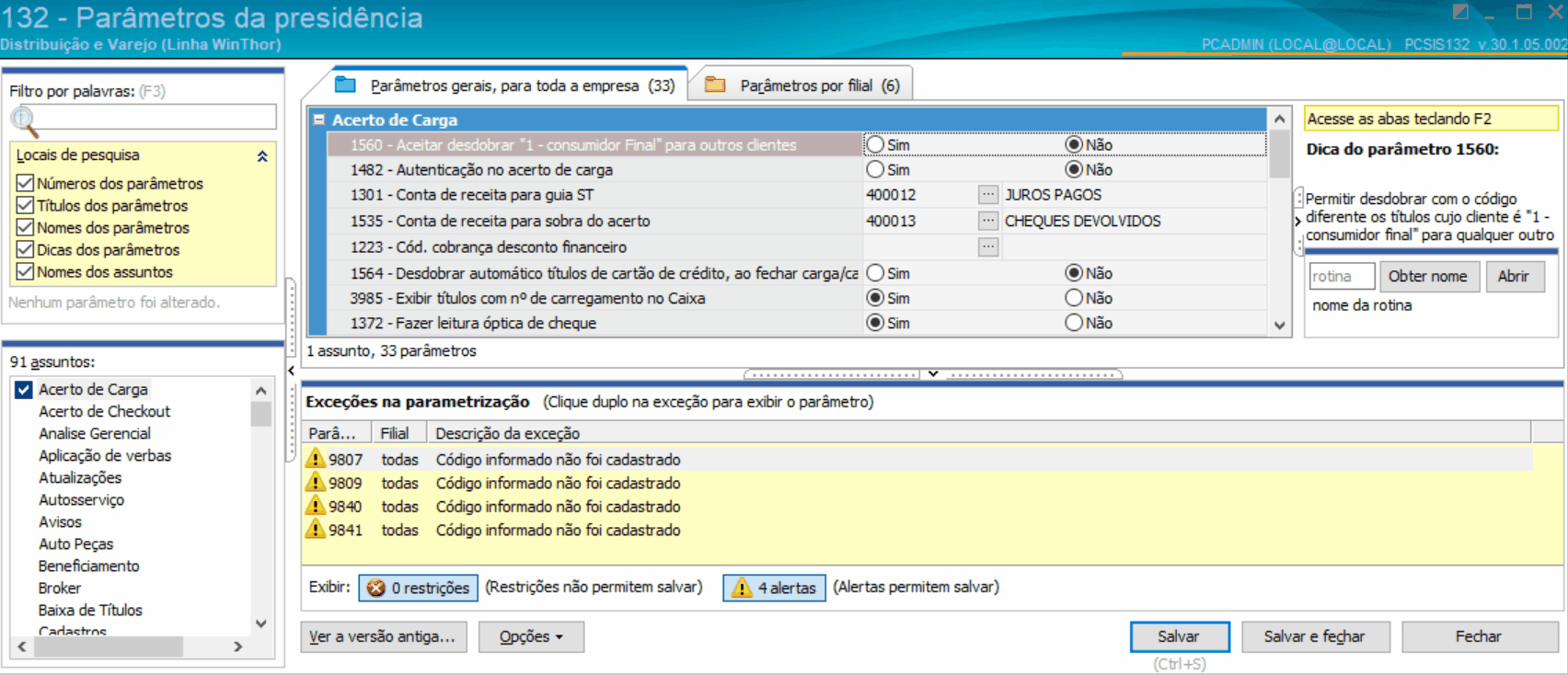
Task: Click the red restriction icon in 0 restrições
Action: click(x=376, y=588)
